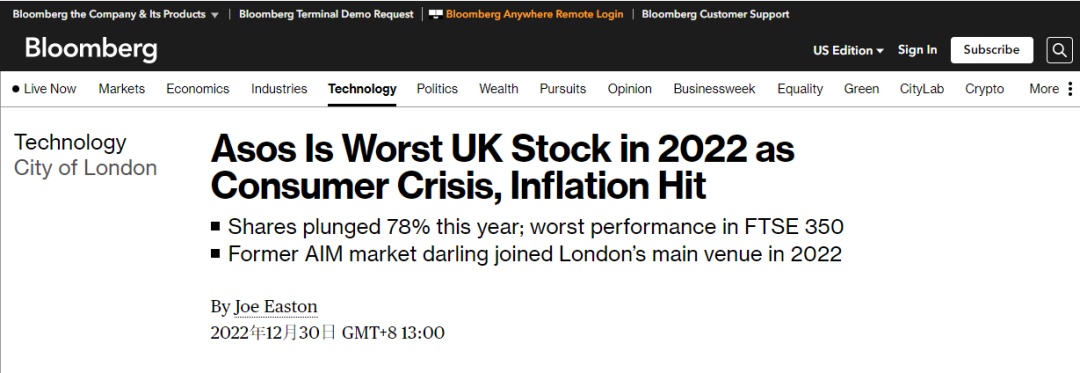The width and height of the screenshot is (1080, 373).
Task: Open Bloomberg Customer Support link
Action: pyautogui.click(x=716, y=14)
